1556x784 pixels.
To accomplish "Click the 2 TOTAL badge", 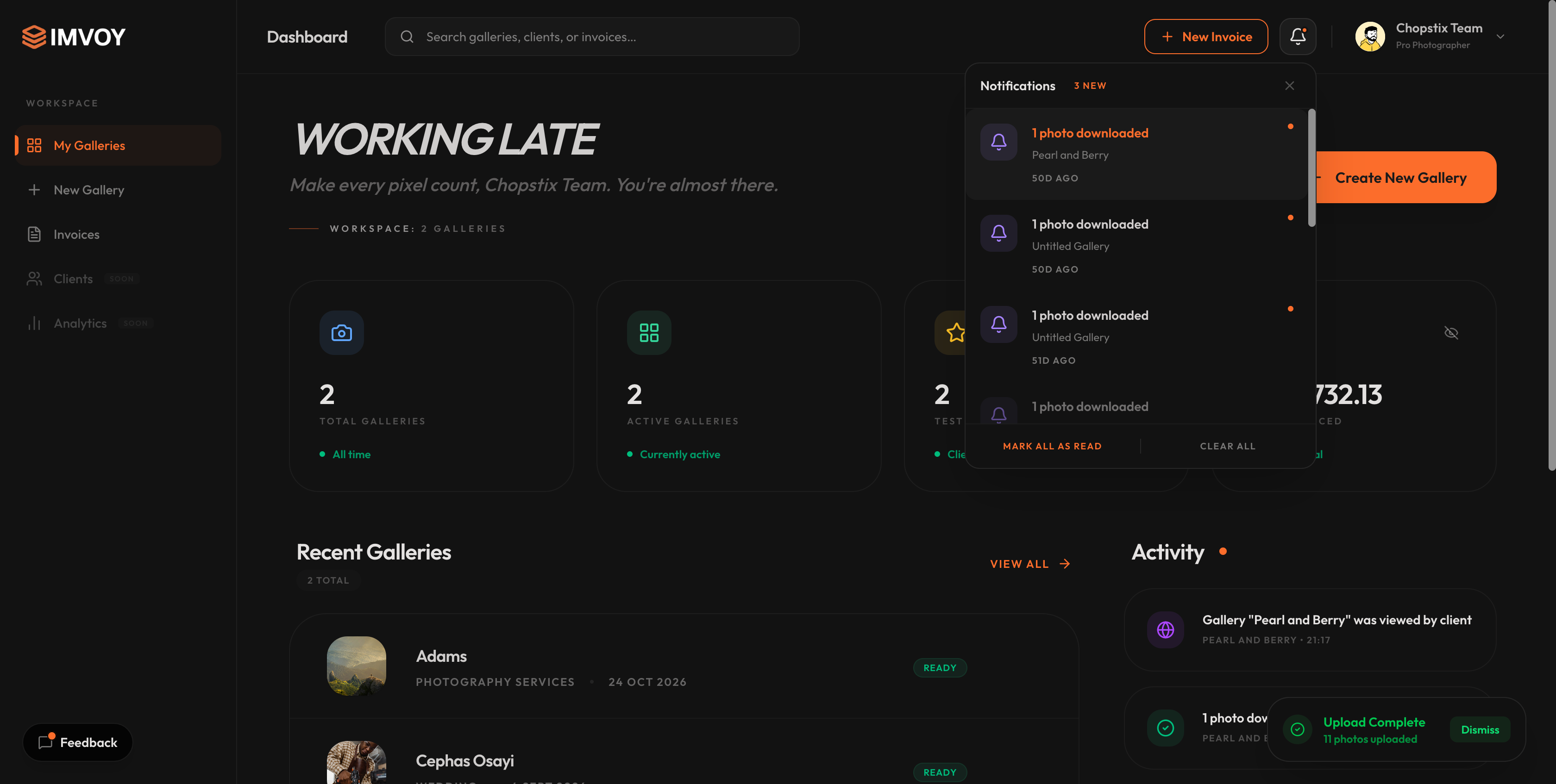I will point(328,580).
